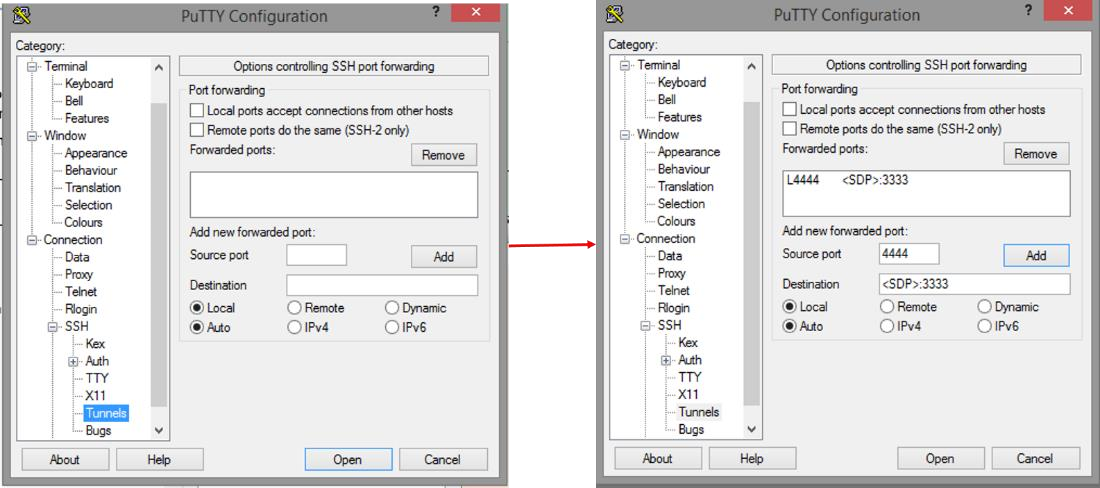Select X11 category in right window tree
The width and height of the screenshot is (1100, 488).
coord(688,394)
